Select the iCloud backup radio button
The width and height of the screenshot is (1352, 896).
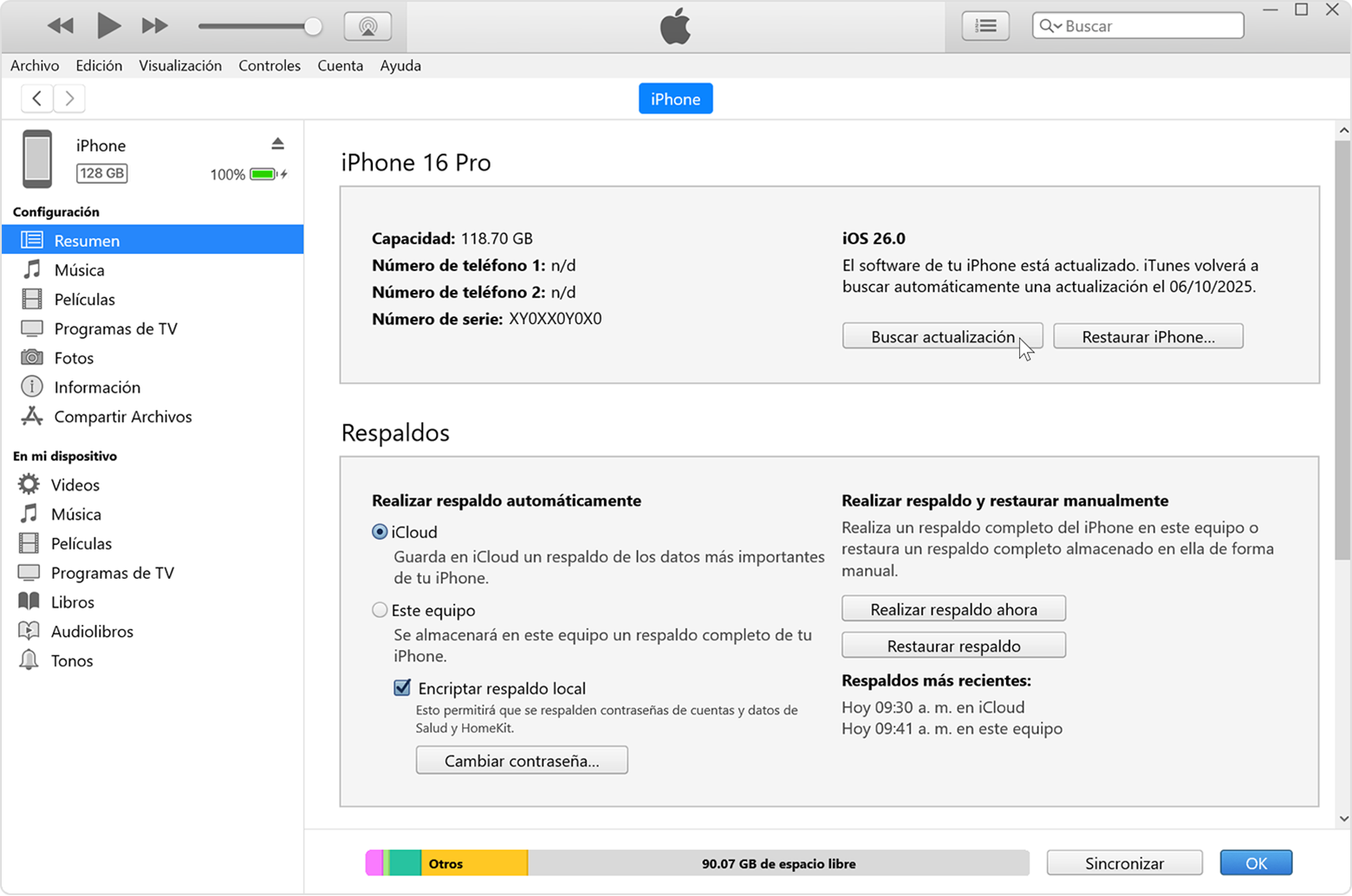(380, 532)
